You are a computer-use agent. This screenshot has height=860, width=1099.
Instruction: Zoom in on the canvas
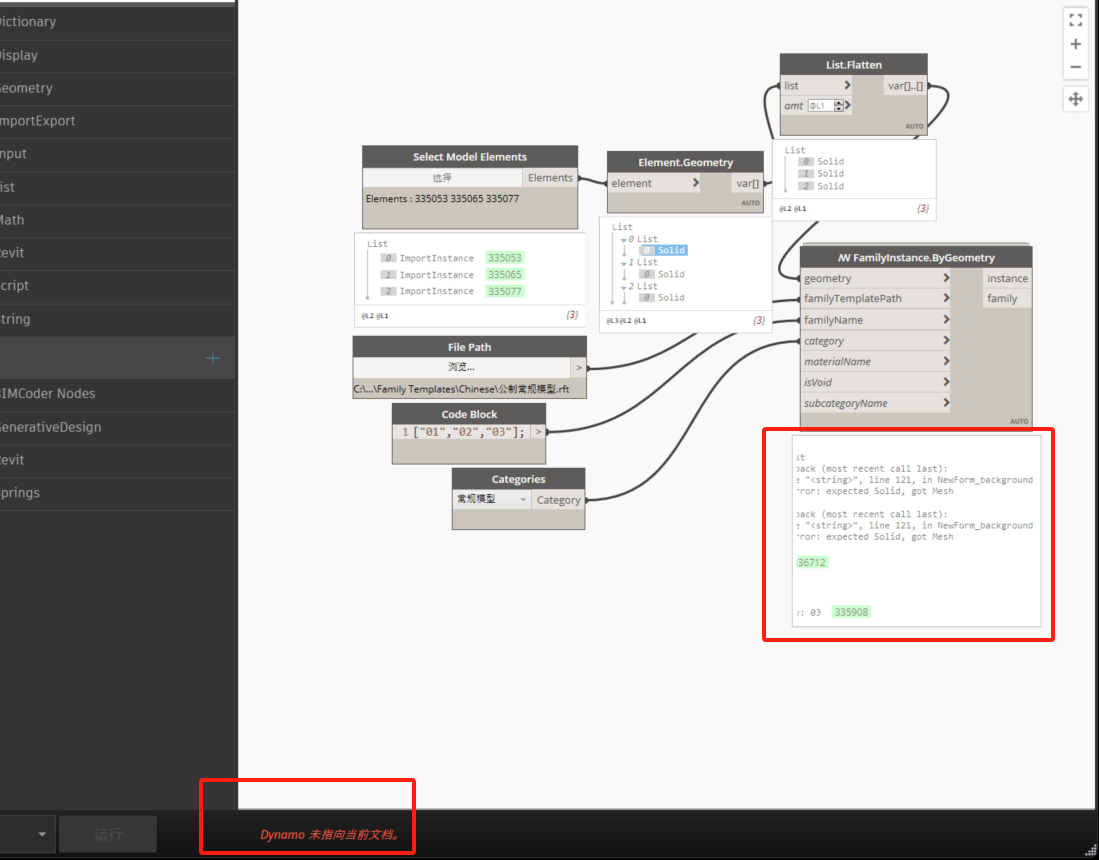(1075, 44)
